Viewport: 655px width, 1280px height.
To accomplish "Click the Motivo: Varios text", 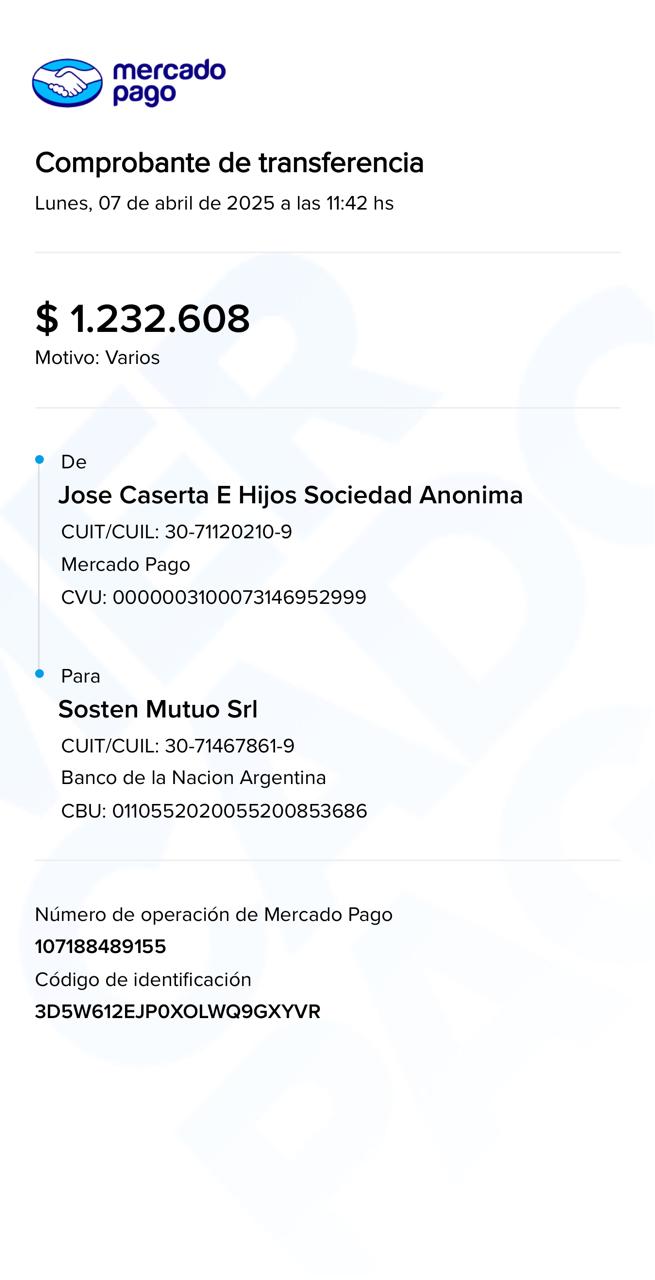I will tap(97, 357).
